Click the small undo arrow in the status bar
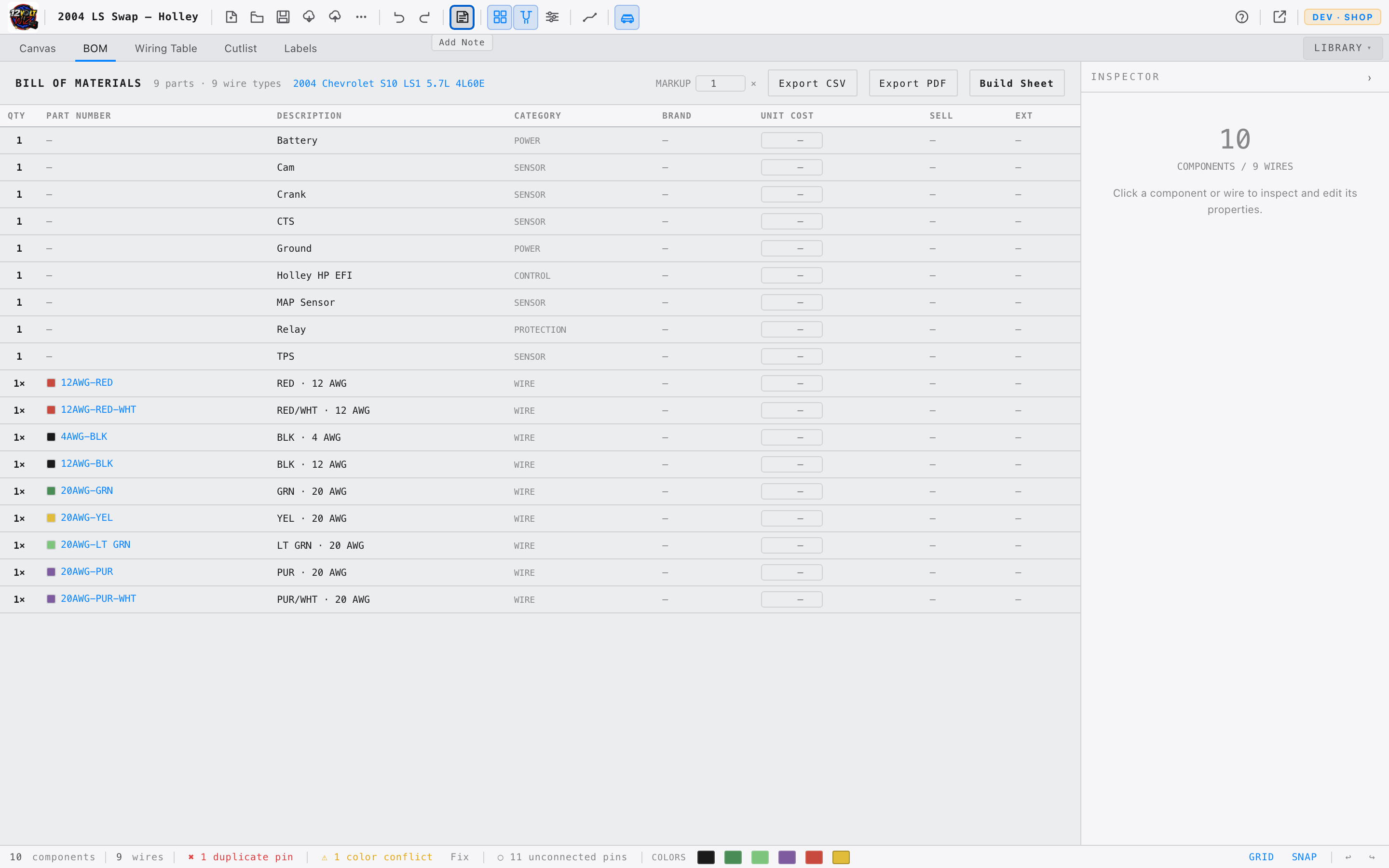 coord(1348,857)
